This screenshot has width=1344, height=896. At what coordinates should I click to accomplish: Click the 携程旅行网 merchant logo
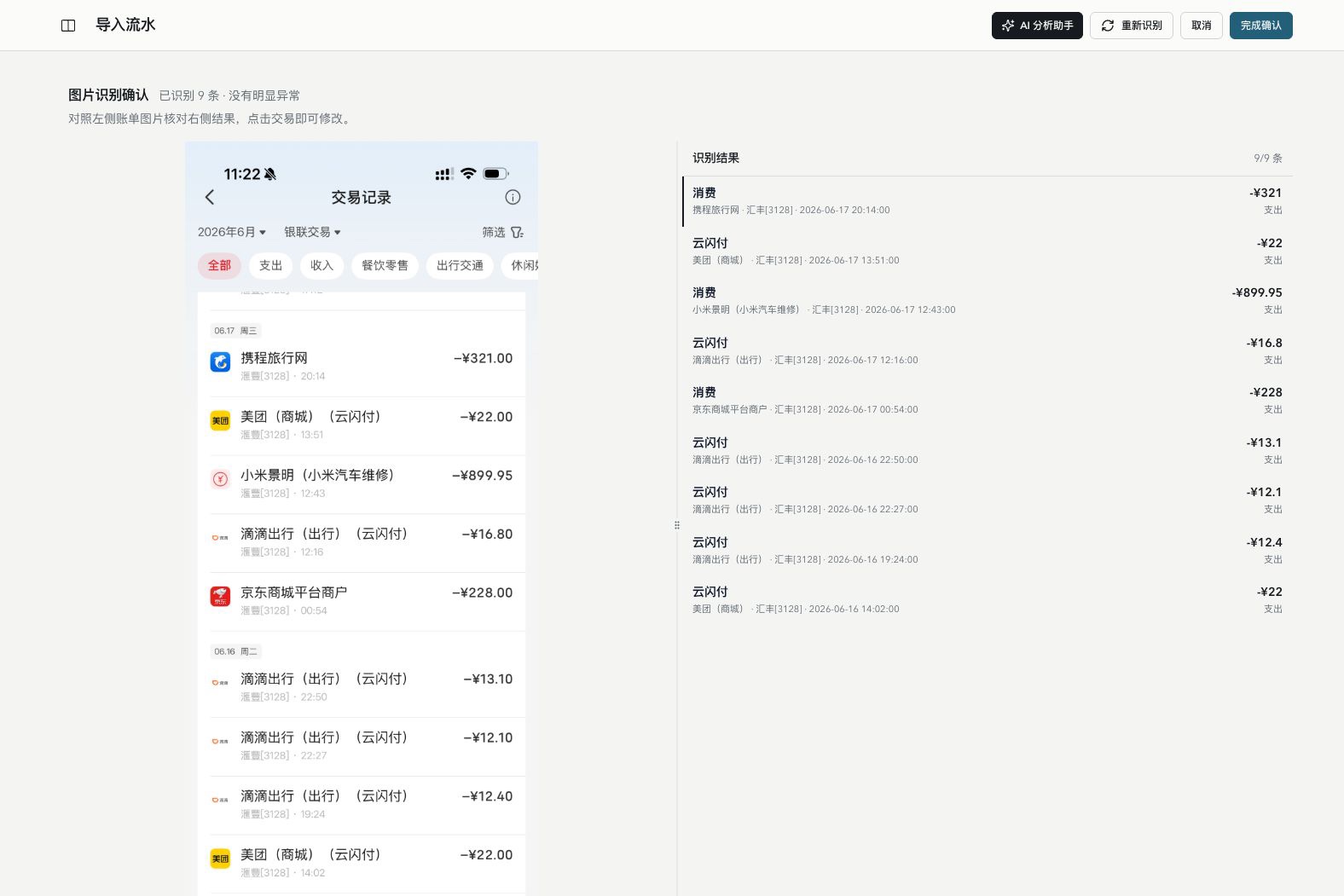pos(220,362)
